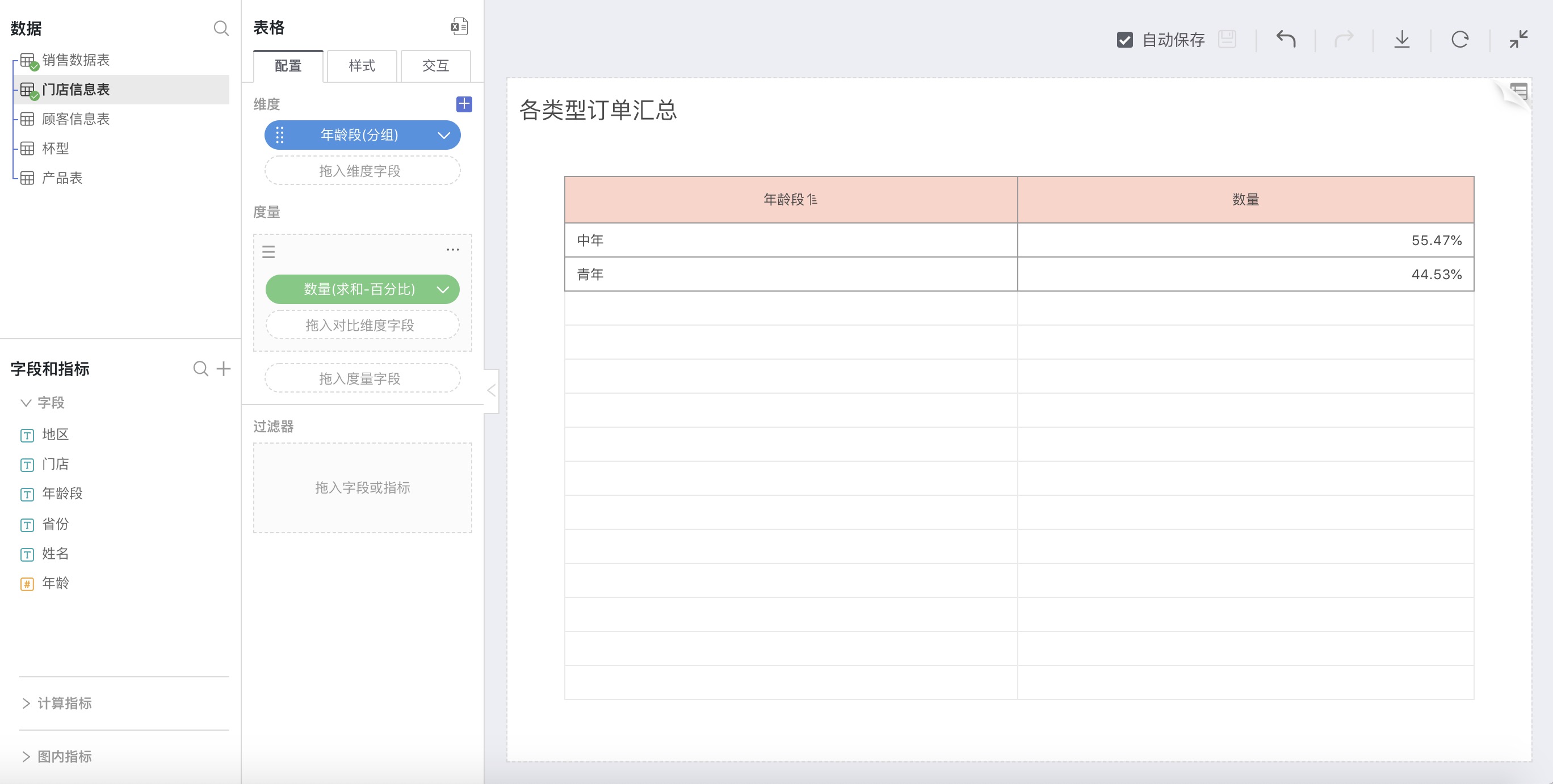Open the measure group hamburger menu
The height and width of the screenshot is (784, 1553).
[269, 252]
